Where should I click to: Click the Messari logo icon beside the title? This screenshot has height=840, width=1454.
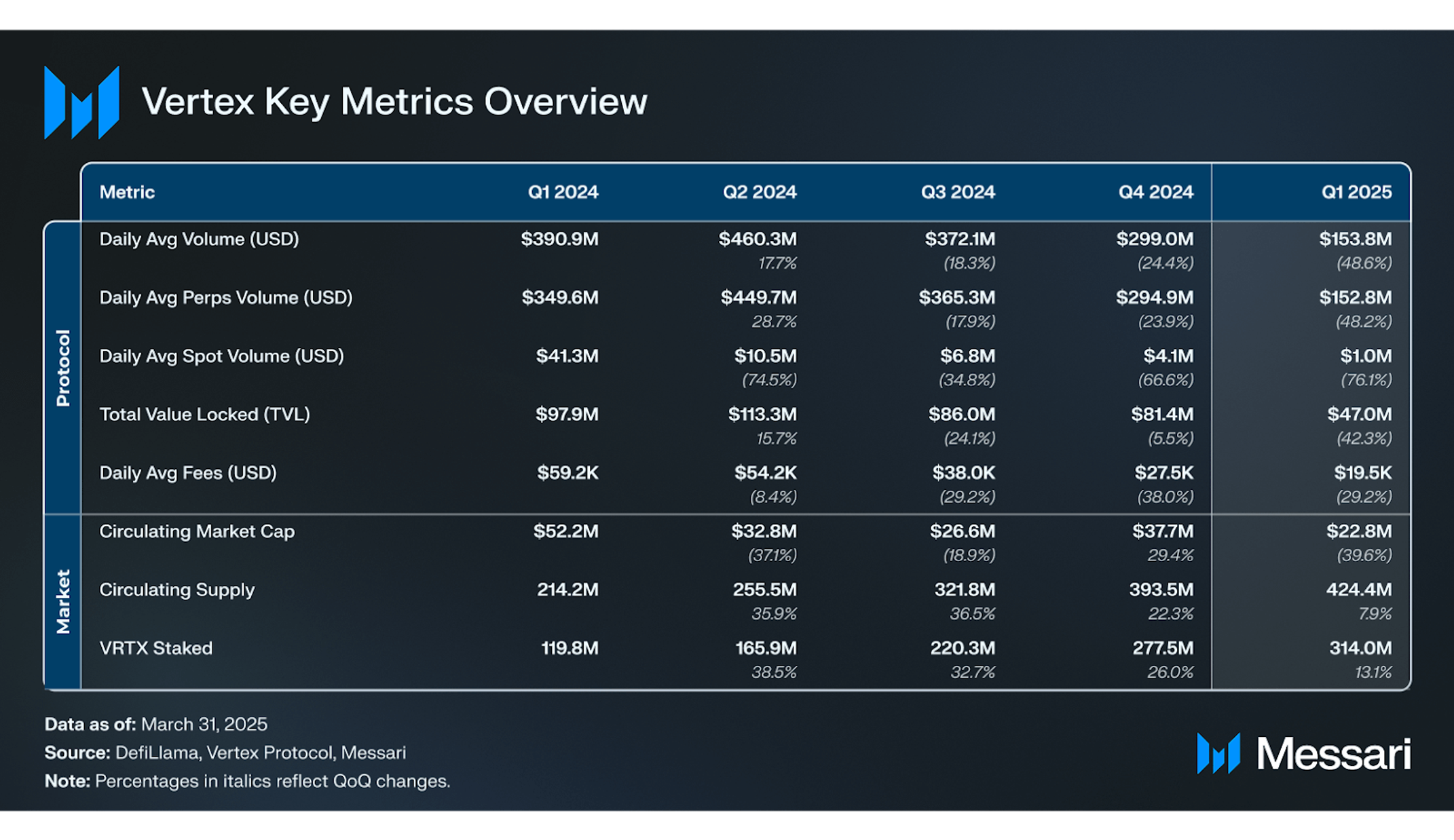[81, 102]
